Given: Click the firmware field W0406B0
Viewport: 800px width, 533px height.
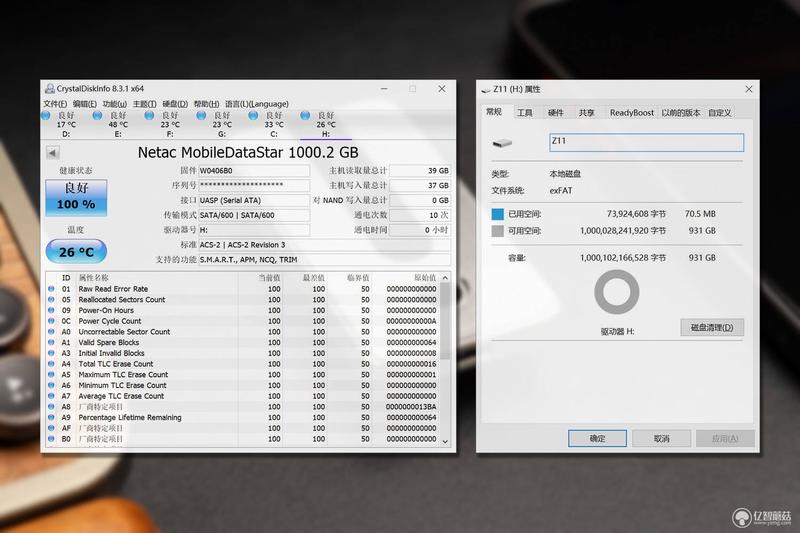Looking at the screenshot, I should [x=254, y=170].
